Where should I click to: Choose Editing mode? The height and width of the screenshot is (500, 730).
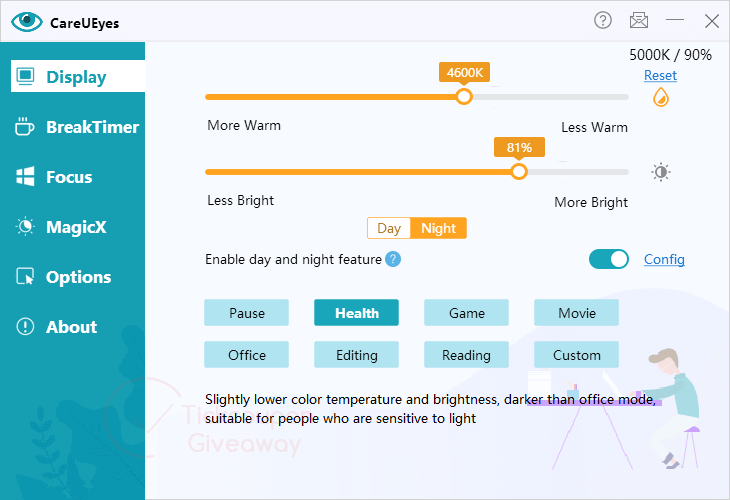click(357, 355)
